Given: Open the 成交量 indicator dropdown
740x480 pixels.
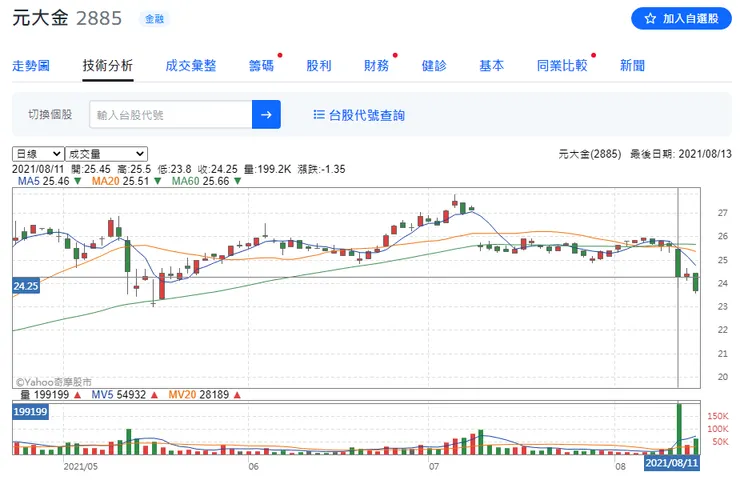Looking at the screenshot, I should (106, 154).
